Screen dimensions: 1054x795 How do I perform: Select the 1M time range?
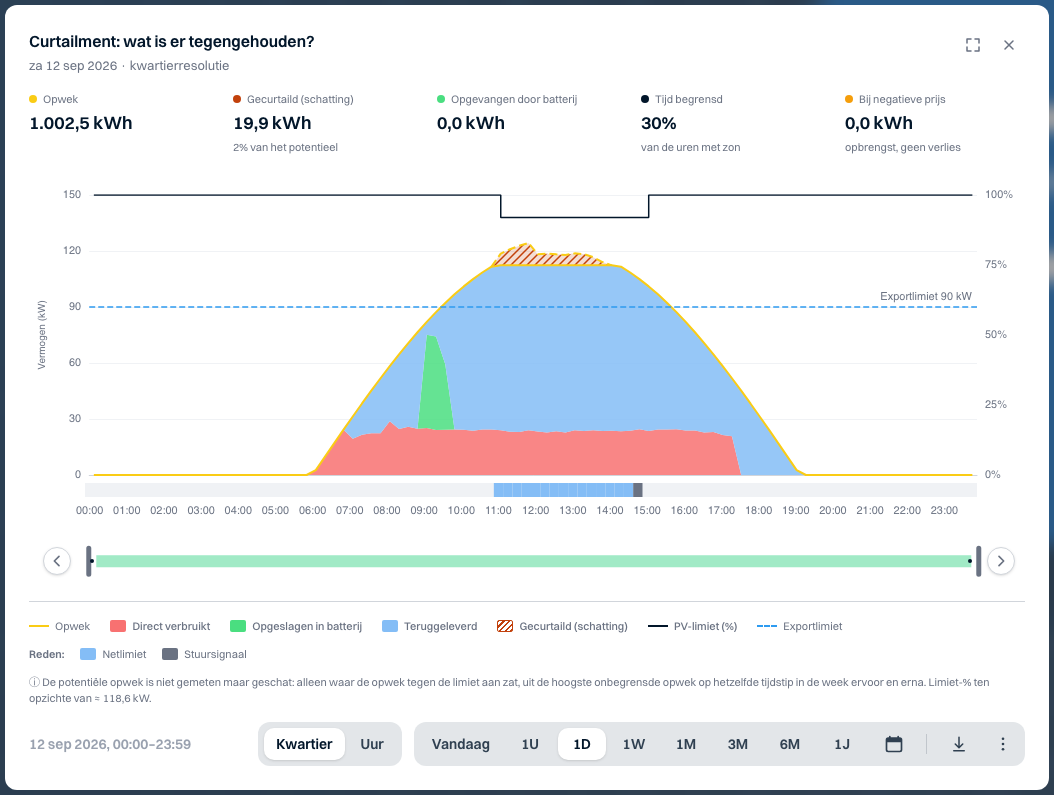coord(686,744)
